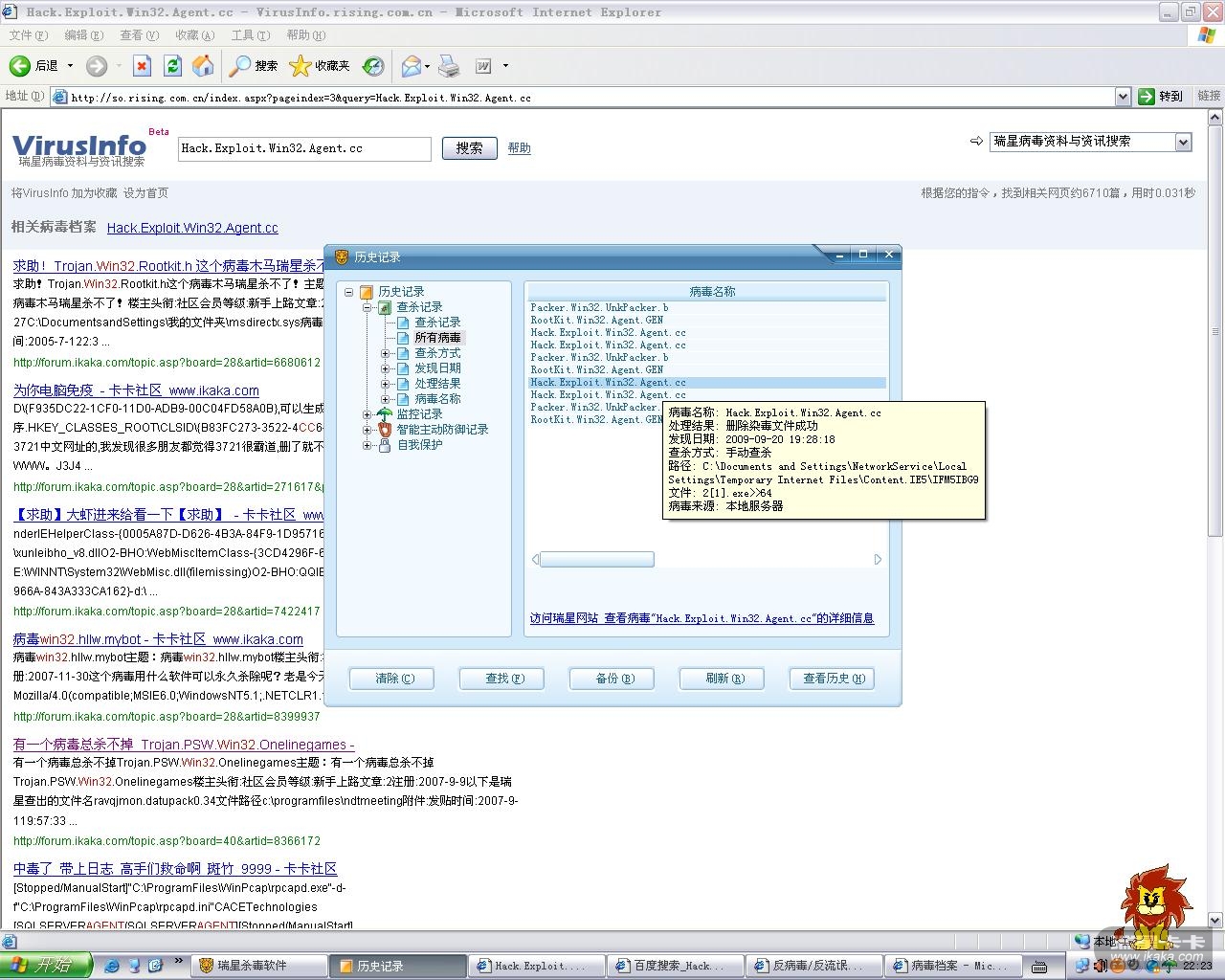Select 查杀记录 leaf item in tree

pyautogui.click(x=437, y=323)
